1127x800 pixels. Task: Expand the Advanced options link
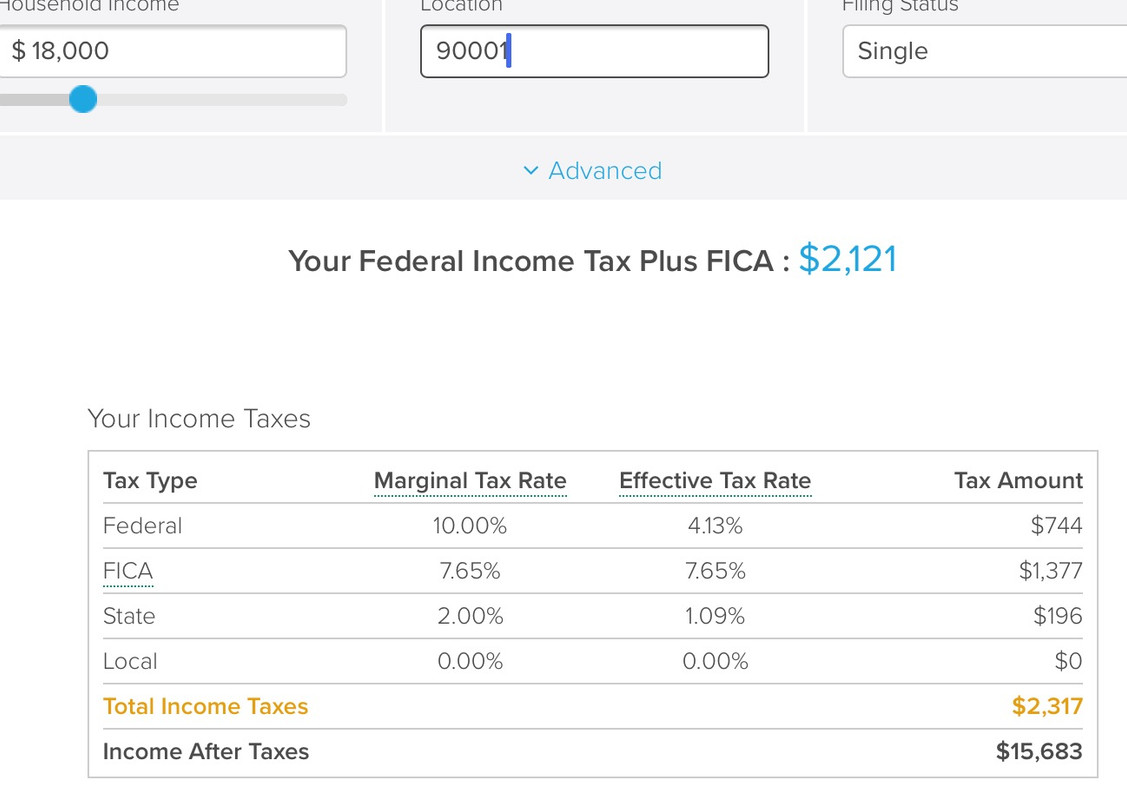tap(604, 171)
